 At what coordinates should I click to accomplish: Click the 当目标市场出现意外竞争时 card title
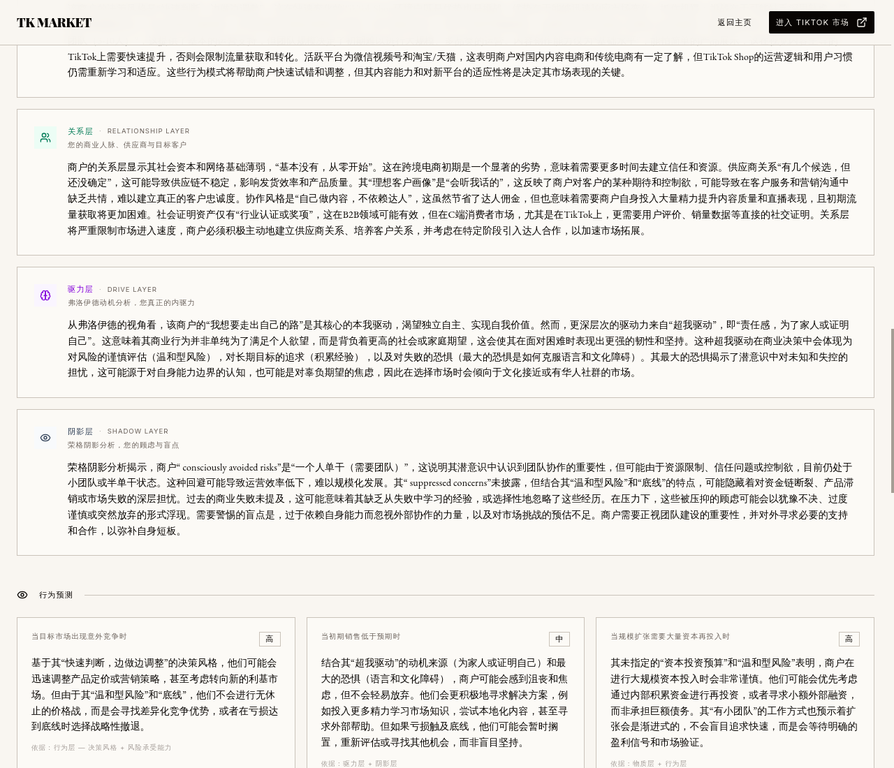(x=79, y=636)
